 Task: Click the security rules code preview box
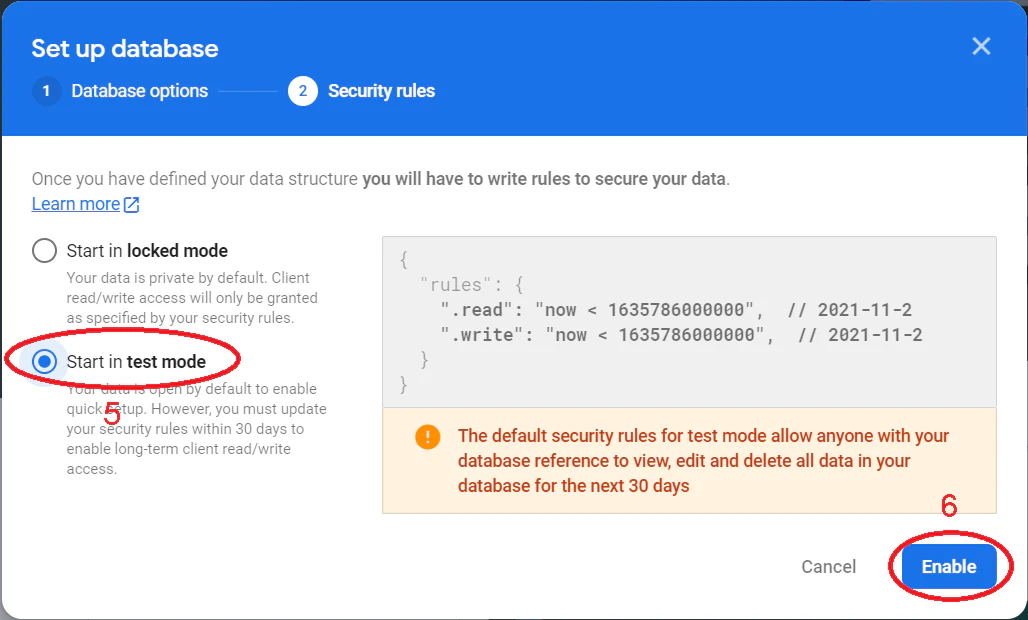[x=689, y=322]
